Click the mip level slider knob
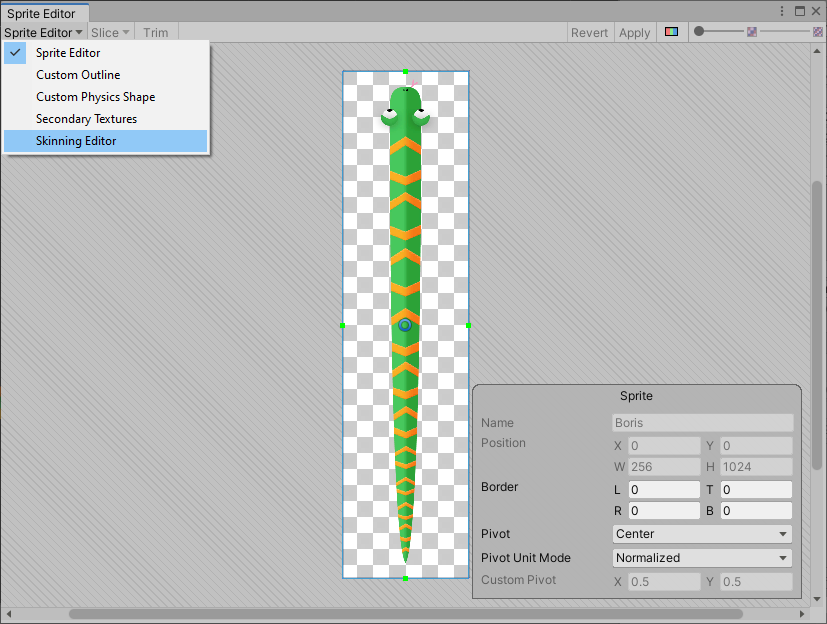 click(700, 32)
